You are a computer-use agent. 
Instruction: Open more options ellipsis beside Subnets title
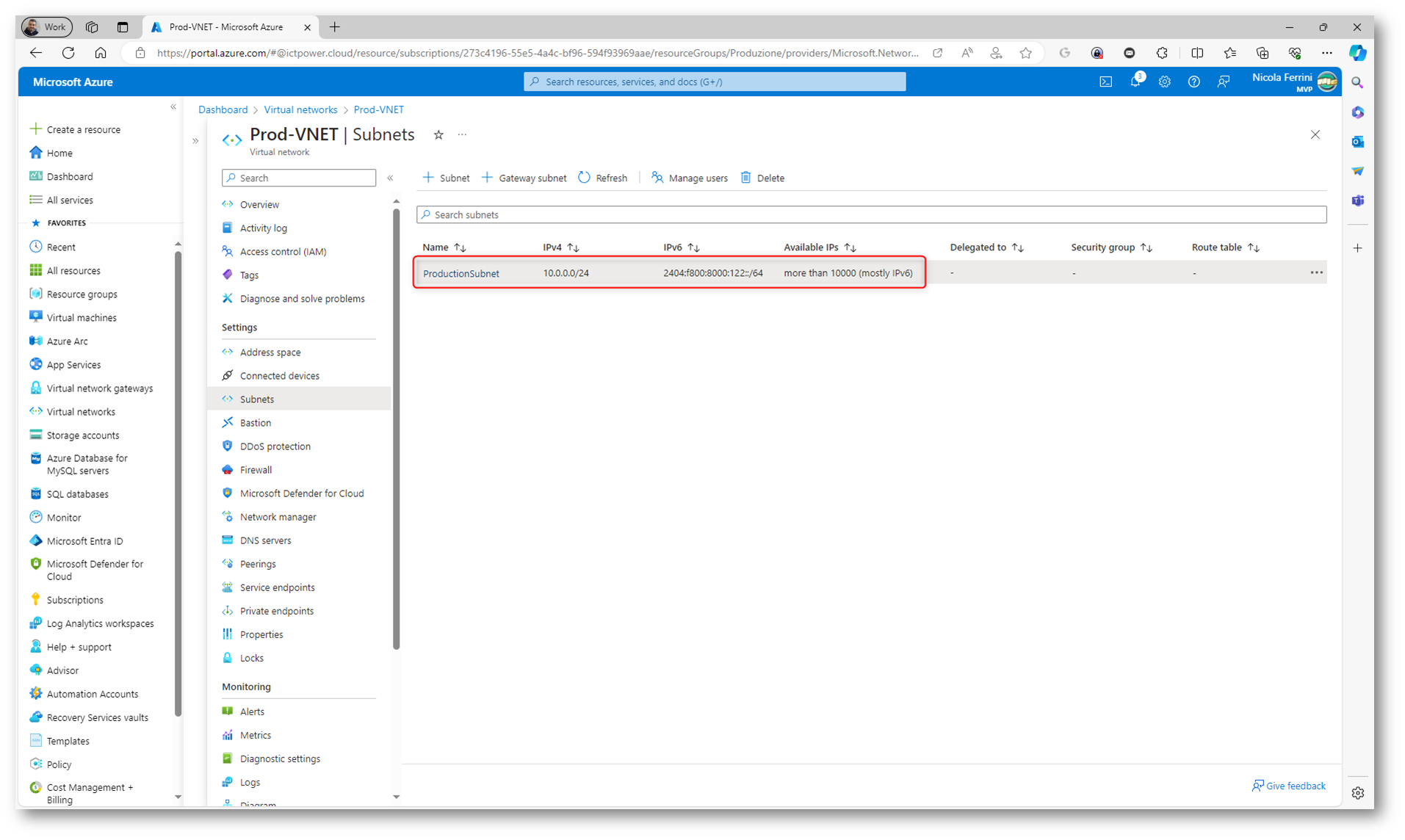click(x=462, y=134)
